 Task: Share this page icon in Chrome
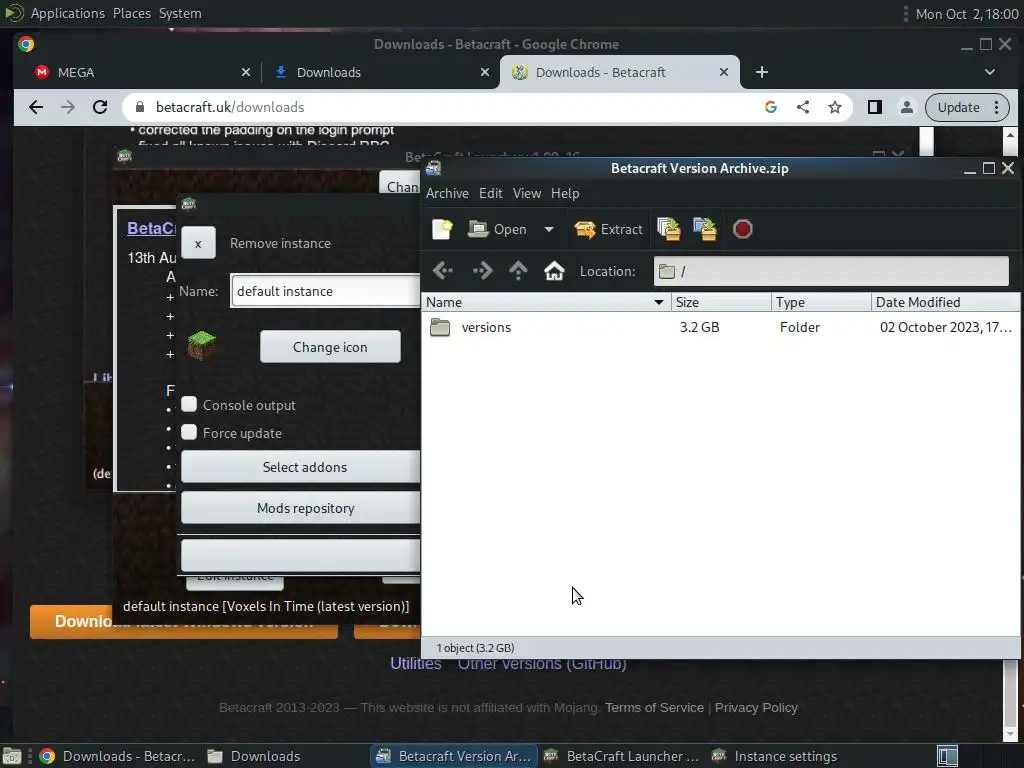click(803, 107)
